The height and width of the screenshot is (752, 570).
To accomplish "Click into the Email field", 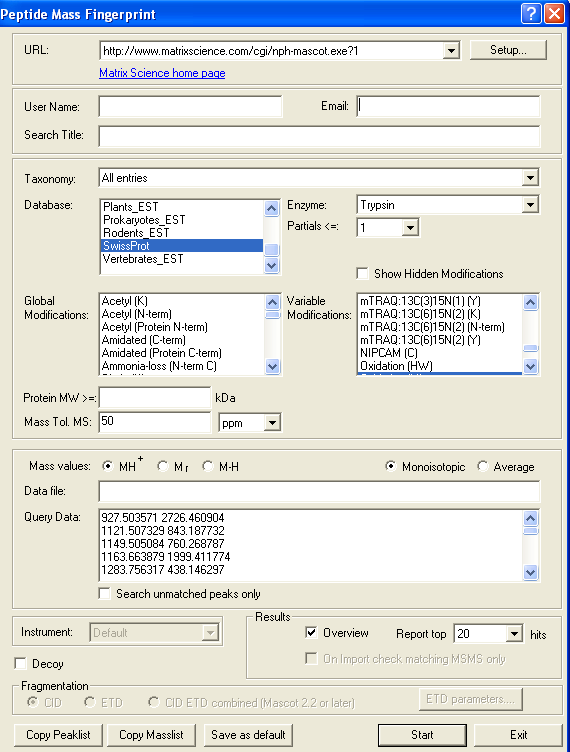I will [x=448, y=106].
